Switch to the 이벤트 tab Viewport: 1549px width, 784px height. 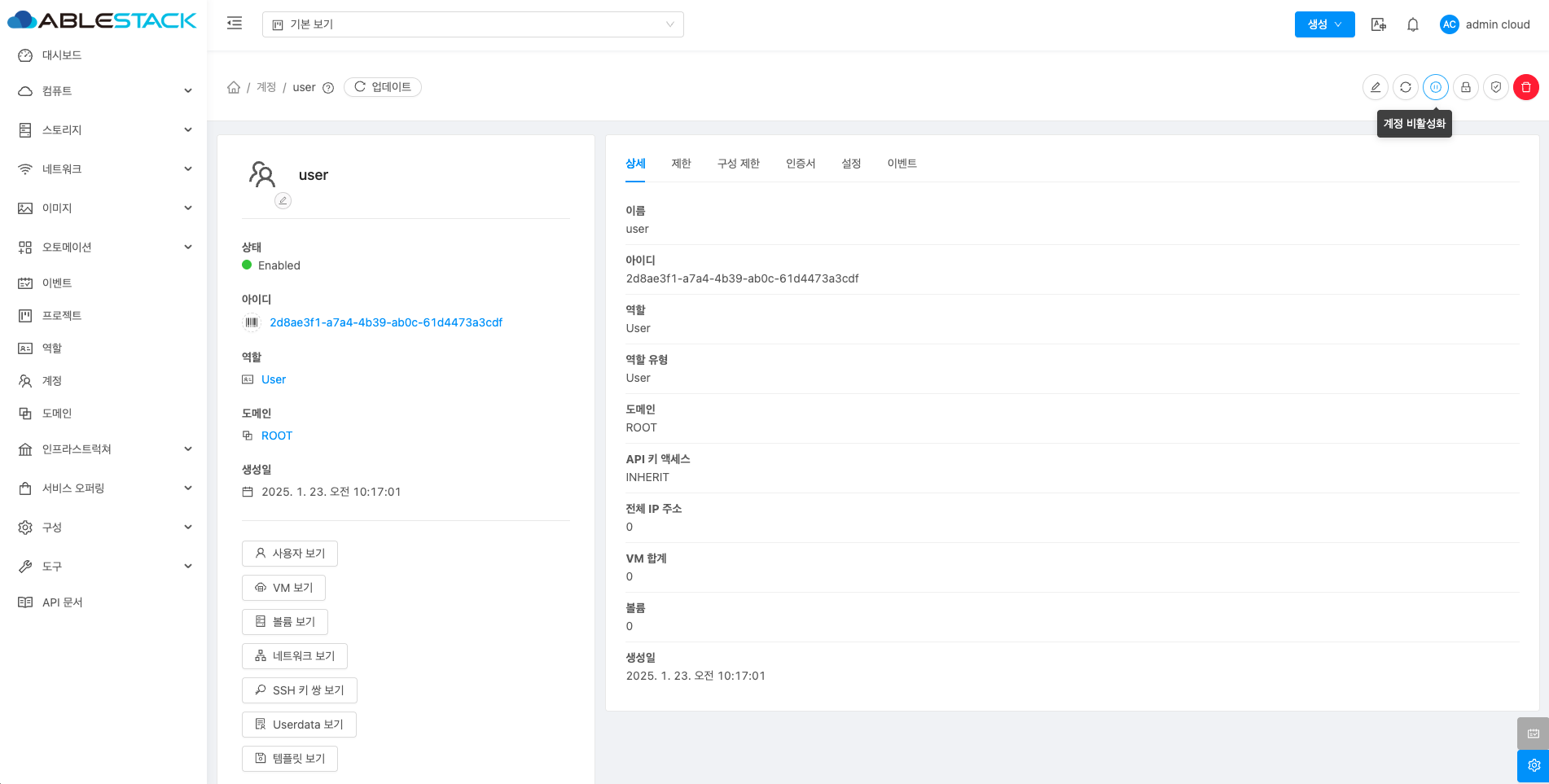click(x=902, y=164)
